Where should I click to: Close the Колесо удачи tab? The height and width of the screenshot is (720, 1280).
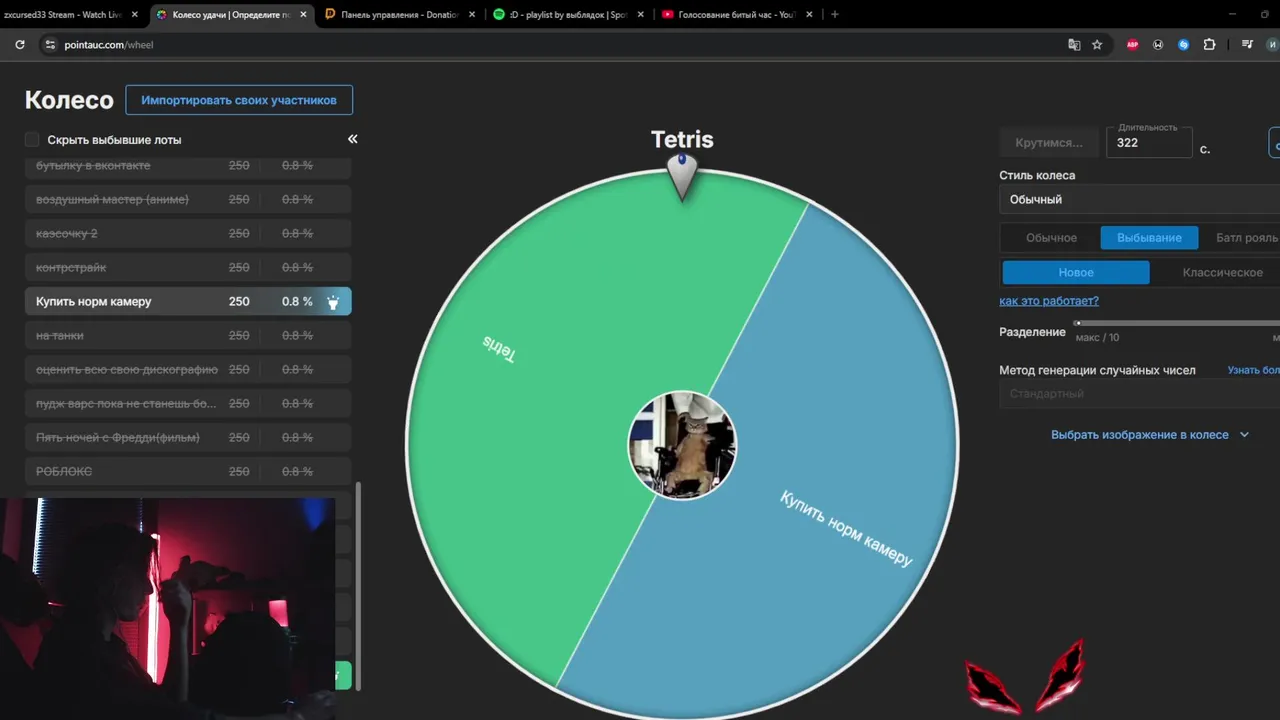click(303, 14)
